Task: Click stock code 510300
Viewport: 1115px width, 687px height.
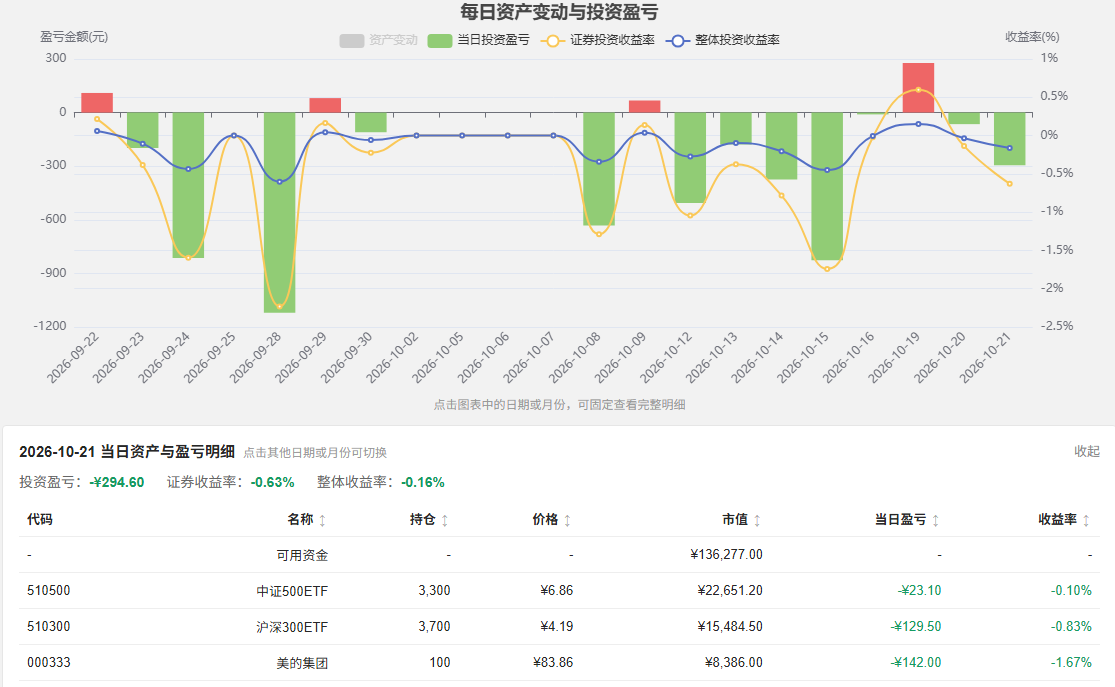Action: 48,627
